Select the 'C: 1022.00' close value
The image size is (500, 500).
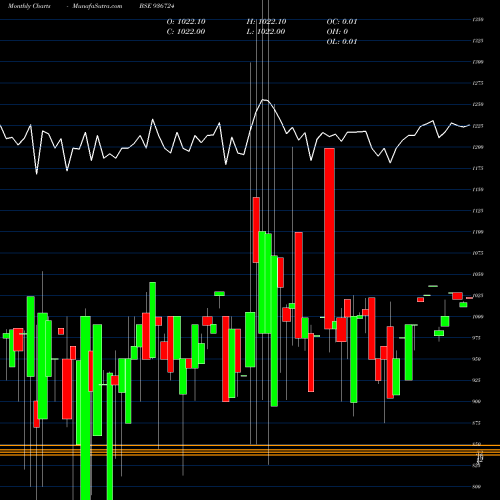[186, 32]
